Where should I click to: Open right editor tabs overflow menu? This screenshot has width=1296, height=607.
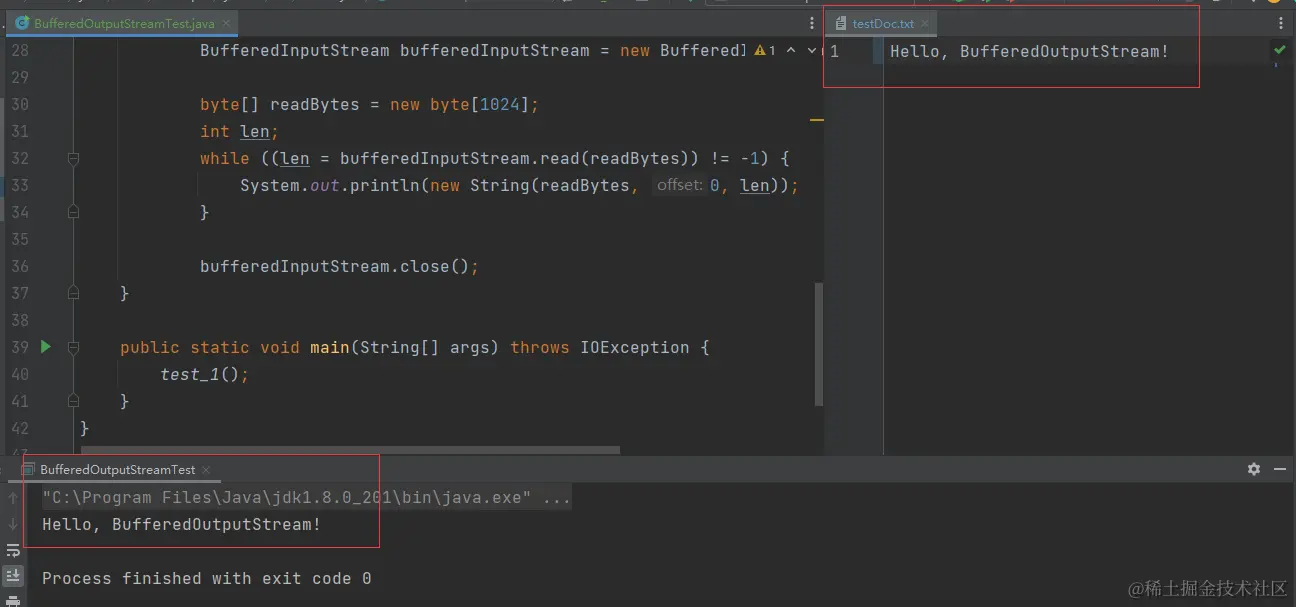point(1279,23)
